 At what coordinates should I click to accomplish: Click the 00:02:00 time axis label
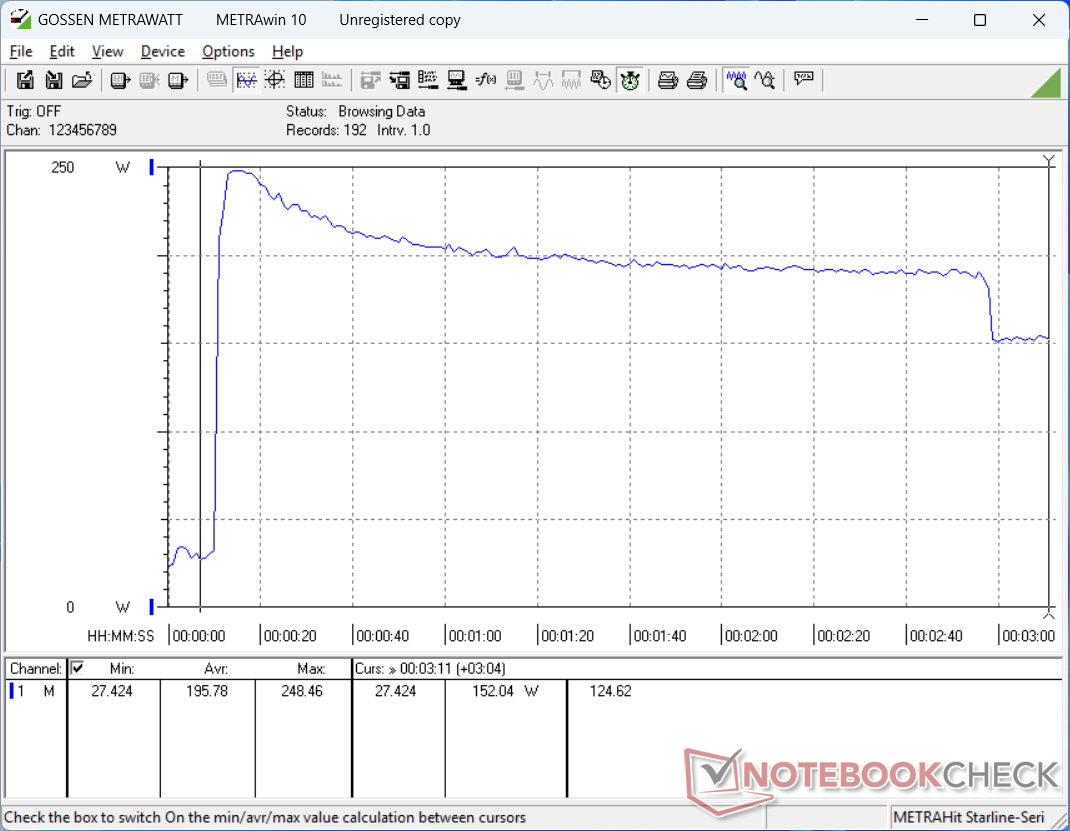pyautogui.click(x=751, y=636)
